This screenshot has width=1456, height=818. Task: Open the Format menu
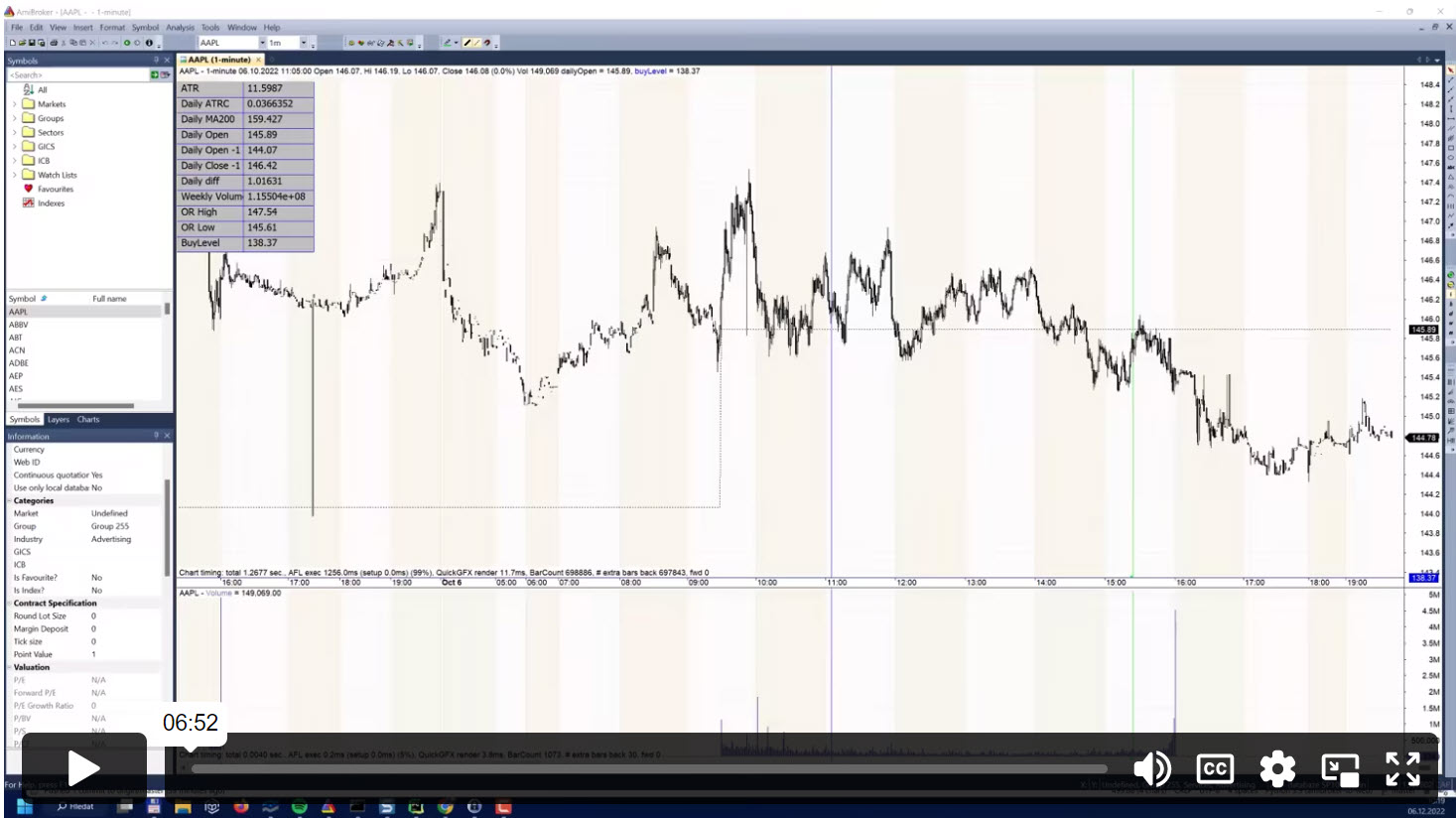pyautogui.click(x=112, y=28)
